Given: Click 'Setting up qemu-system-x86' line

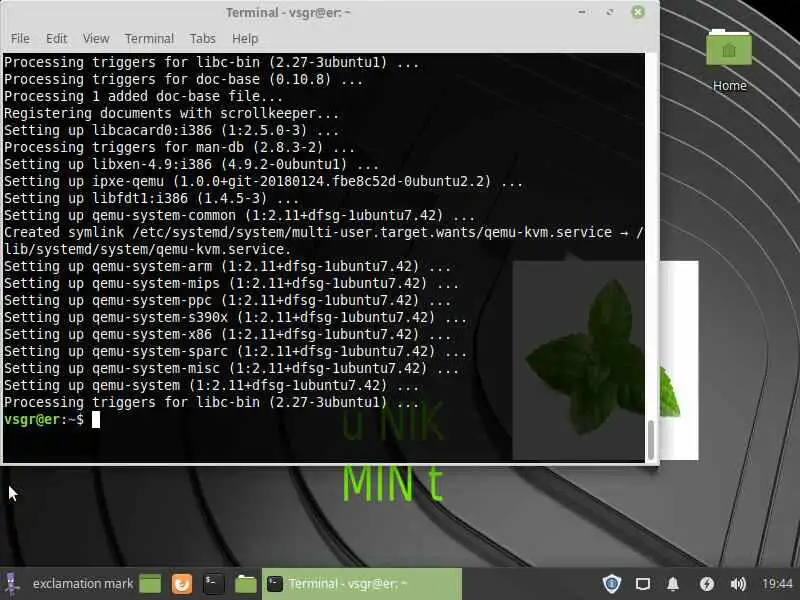Looking at the screenshot, I should 228,335.
